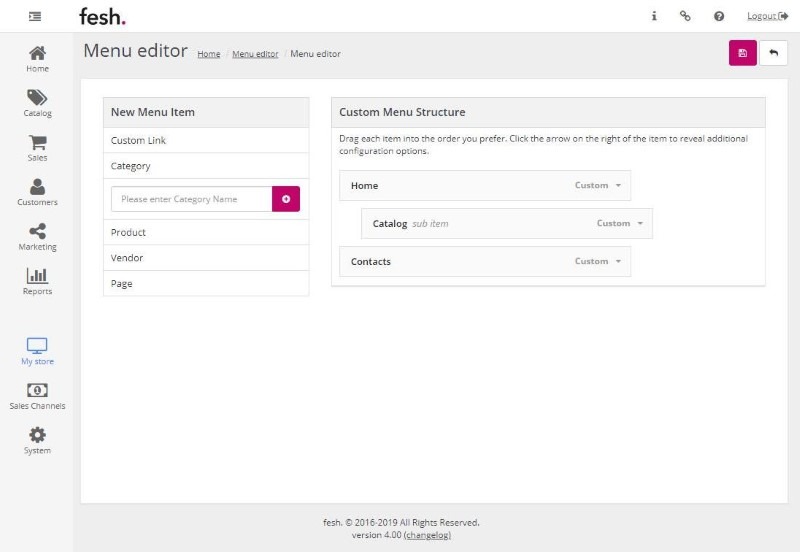Click the pink save button
This screenshot has width=800, height=552.
pyautogui.click(x=742, y=53)
